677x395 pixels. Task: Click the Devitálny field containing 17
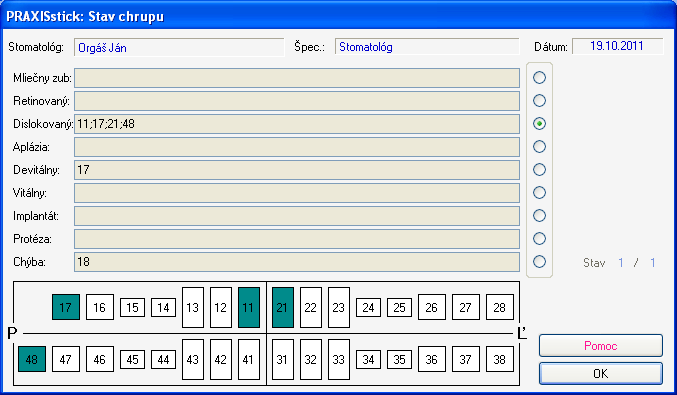[297, 170]
